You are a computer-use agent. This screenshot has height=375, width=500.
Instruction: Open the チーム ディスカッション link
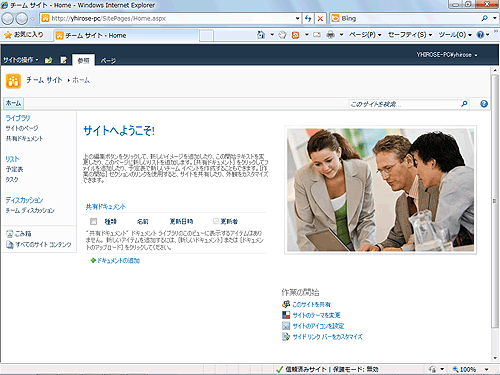pyautogui.click(x=30, y=210)
